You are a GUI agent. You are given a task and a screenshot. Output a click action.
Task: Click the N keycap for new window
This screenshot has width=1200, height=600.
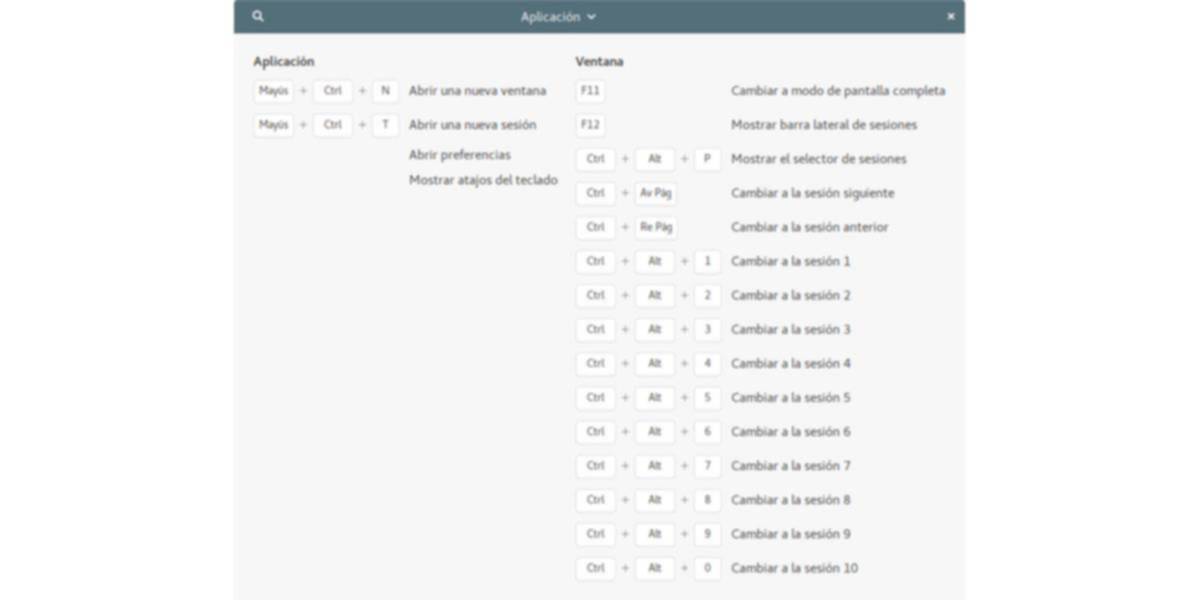coord(385,91)
